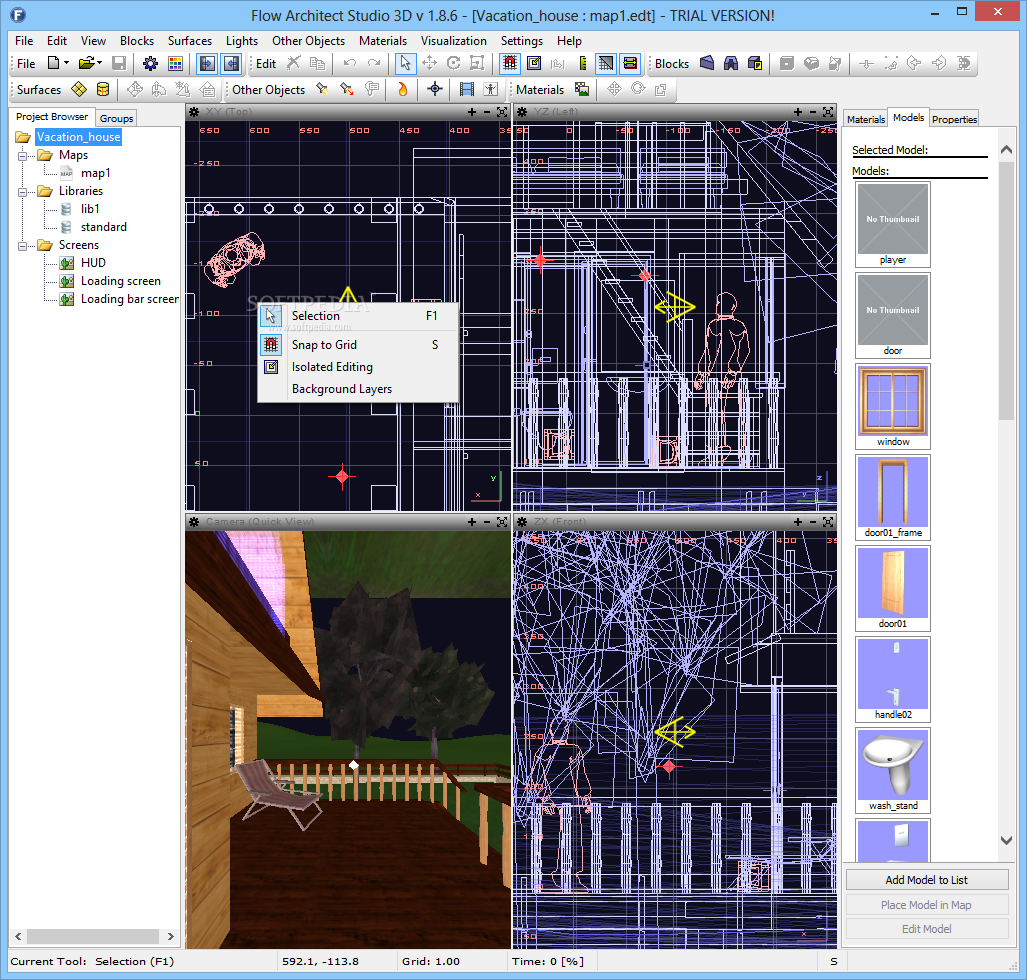This screenshot has height=980, width=1027.
Task: Switch to the Materials tab
Action: pyautogui.click(x=865, y=119)
